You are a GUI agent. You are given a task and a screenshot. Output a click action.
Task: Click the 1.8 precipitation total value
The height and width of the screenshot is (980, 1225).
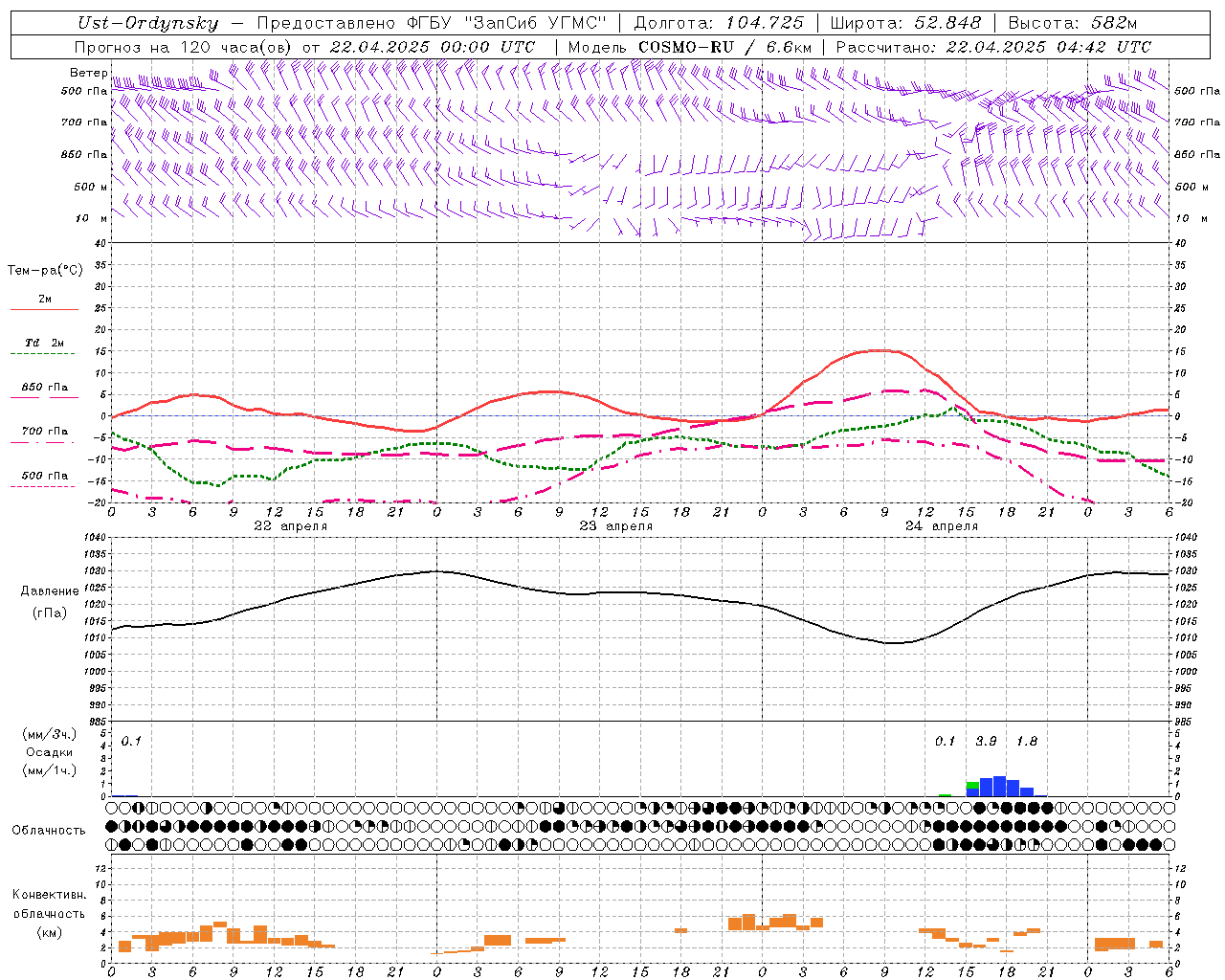[1026, 741]
